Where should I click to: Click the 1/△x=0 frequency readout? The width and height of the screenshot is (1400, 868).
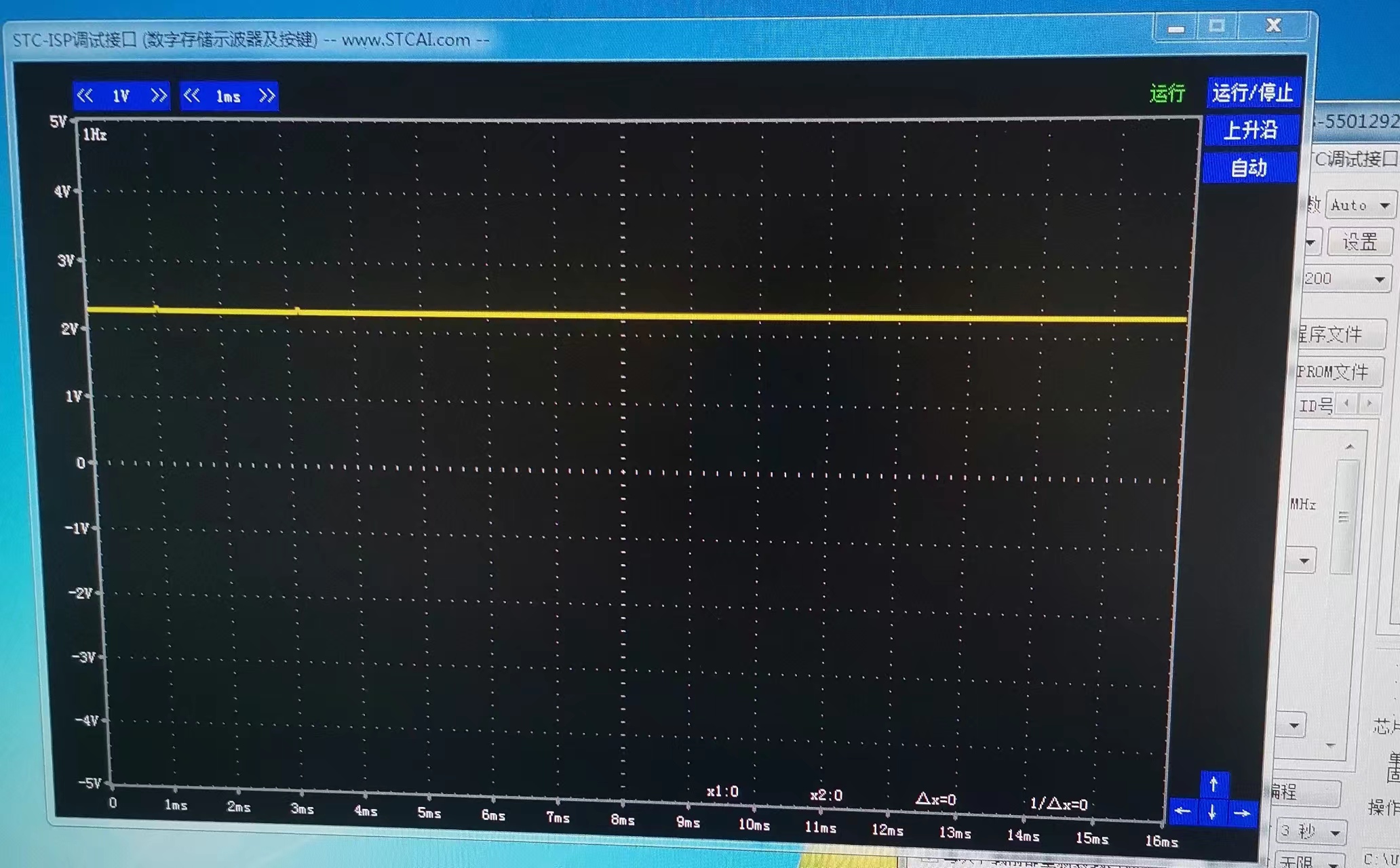coord(1058,804)
